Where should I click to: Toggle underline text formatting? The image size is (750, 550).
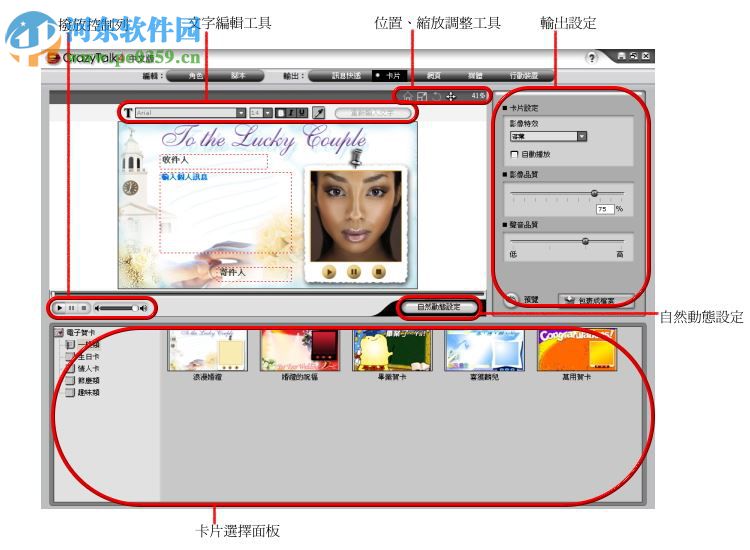coord(302,113)
